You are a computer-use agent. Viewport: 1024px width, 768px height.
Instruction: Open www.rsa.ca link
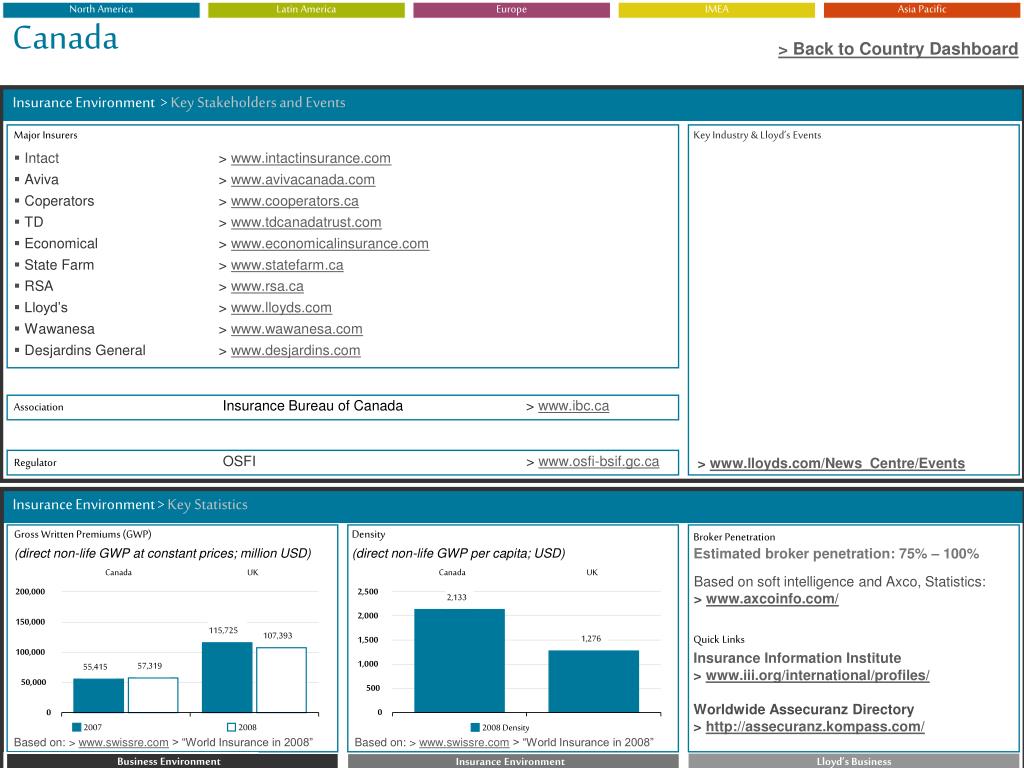pos(267,286)
